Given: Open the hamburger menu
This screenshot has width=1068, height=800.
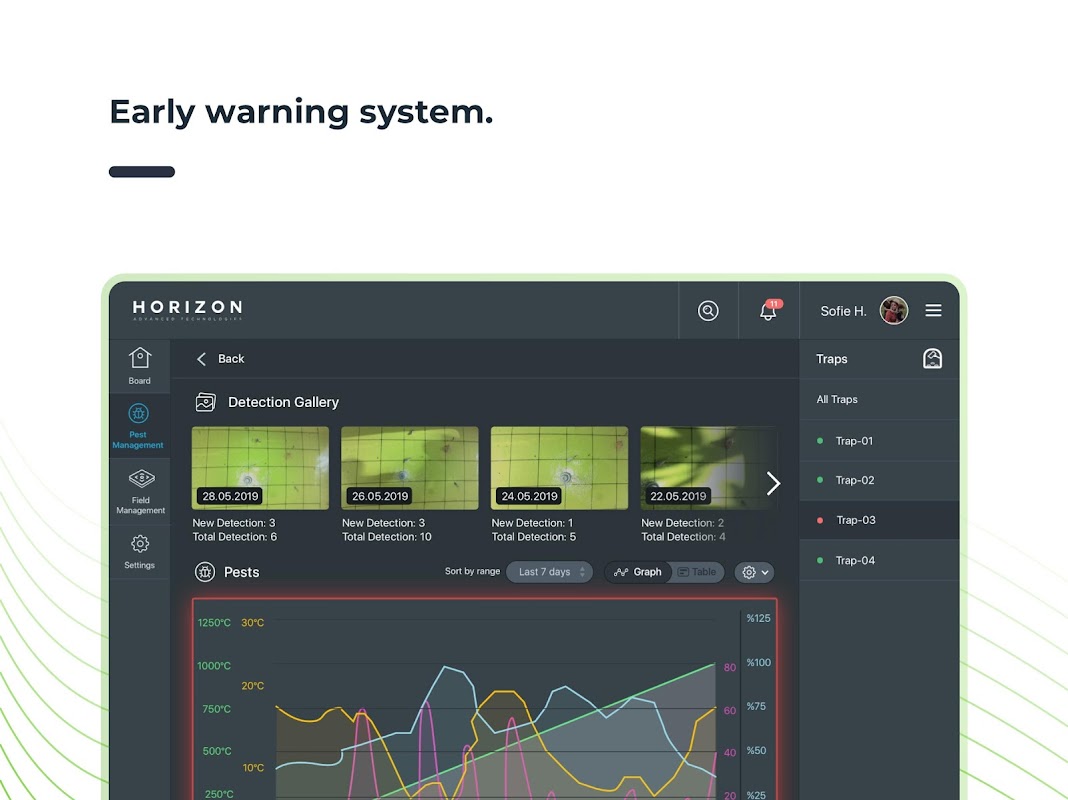Looking at the screenshot, I should (x=933, y=310).
